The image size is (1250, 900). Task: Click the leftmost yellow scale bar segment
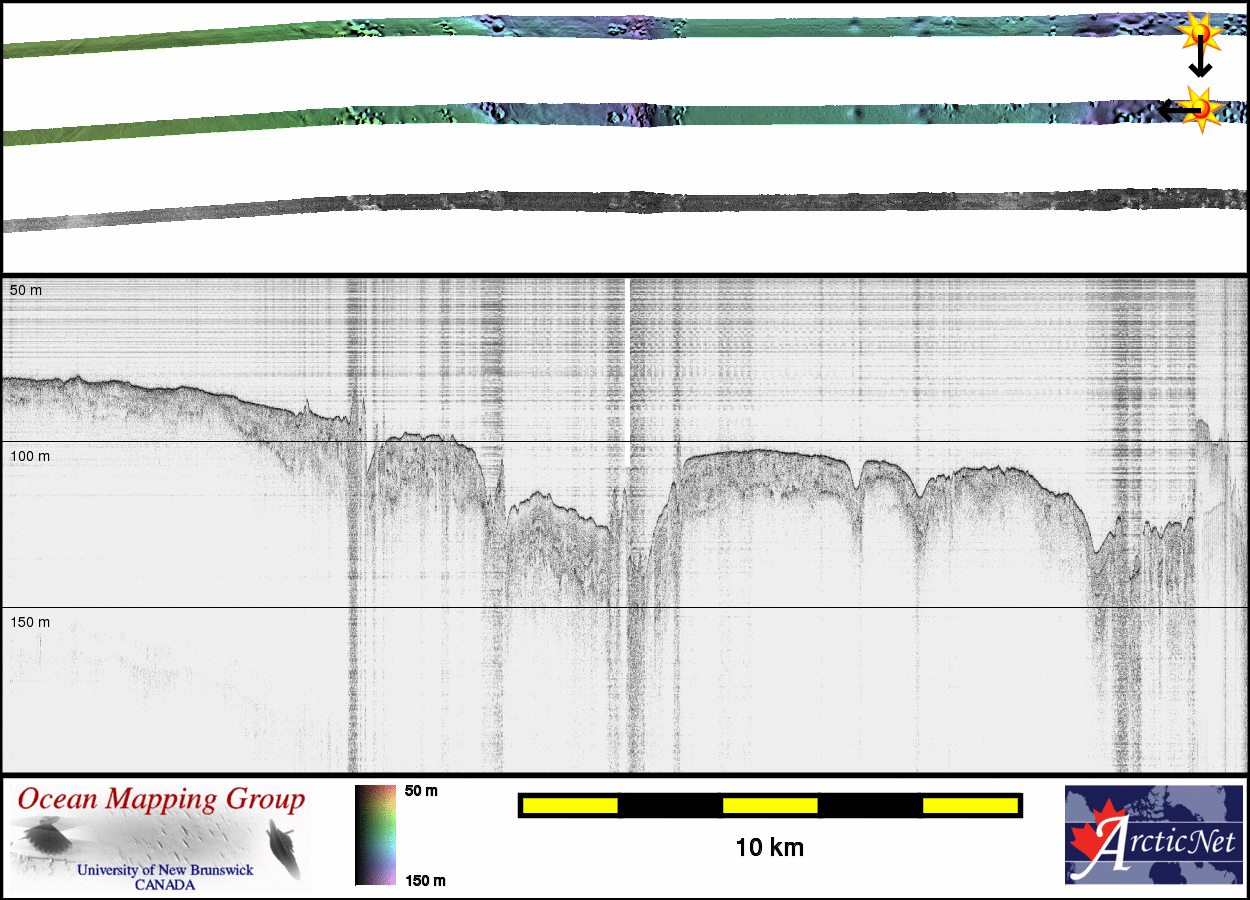pos(570,805)
